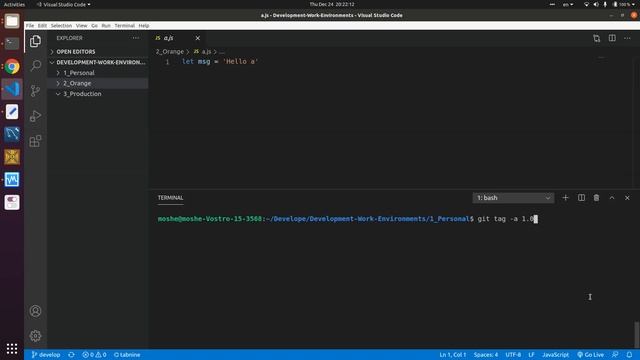
Task: Open Activities overview
Action: click(x=14, y=4)
